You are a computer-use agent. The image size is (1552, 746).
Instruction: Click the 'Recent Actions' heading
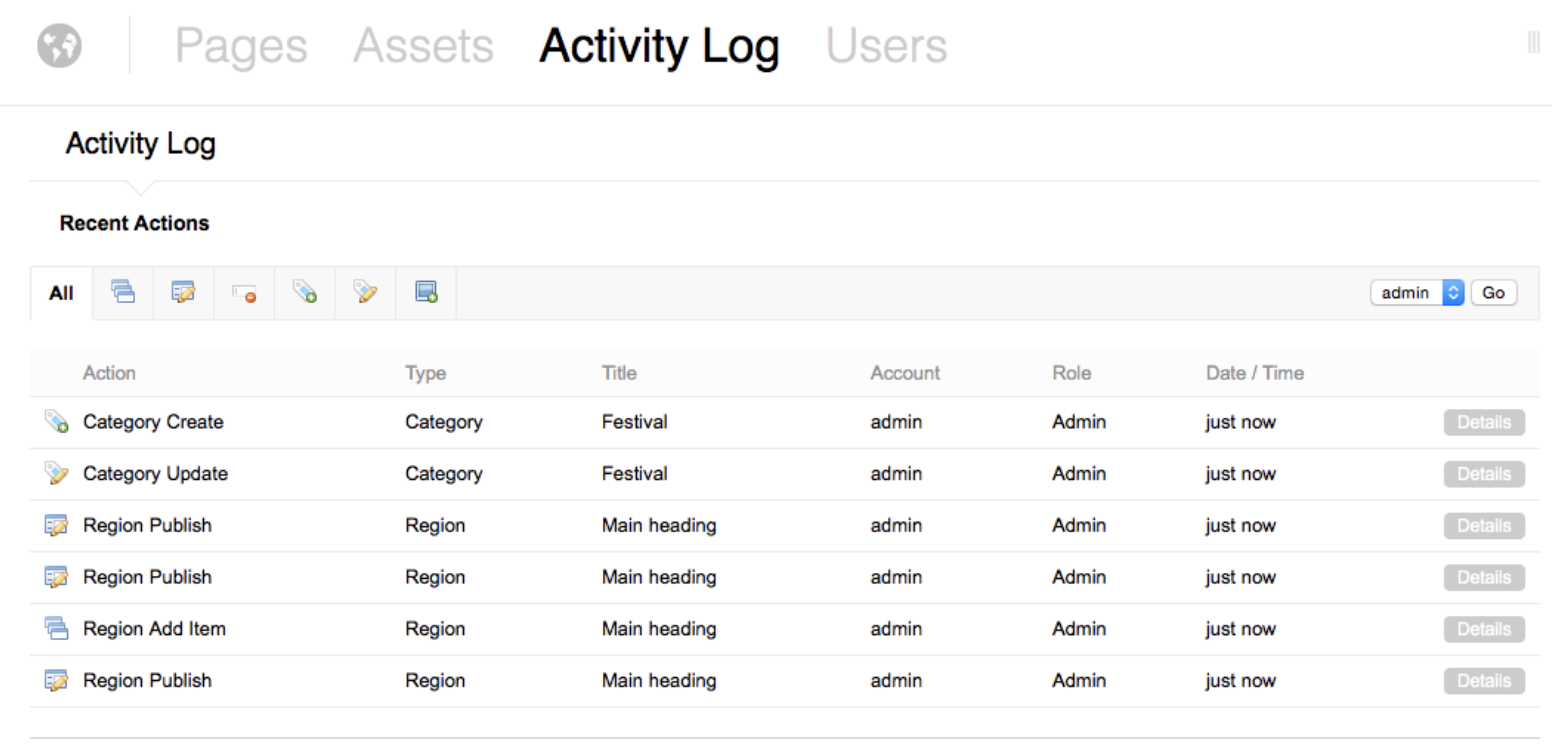click(x=135, y=223)
